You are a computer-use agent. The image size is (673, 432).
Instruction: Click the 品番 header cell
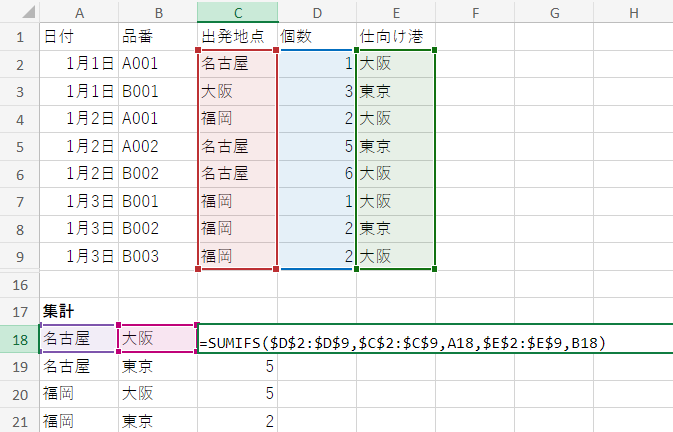coord(158,37)
